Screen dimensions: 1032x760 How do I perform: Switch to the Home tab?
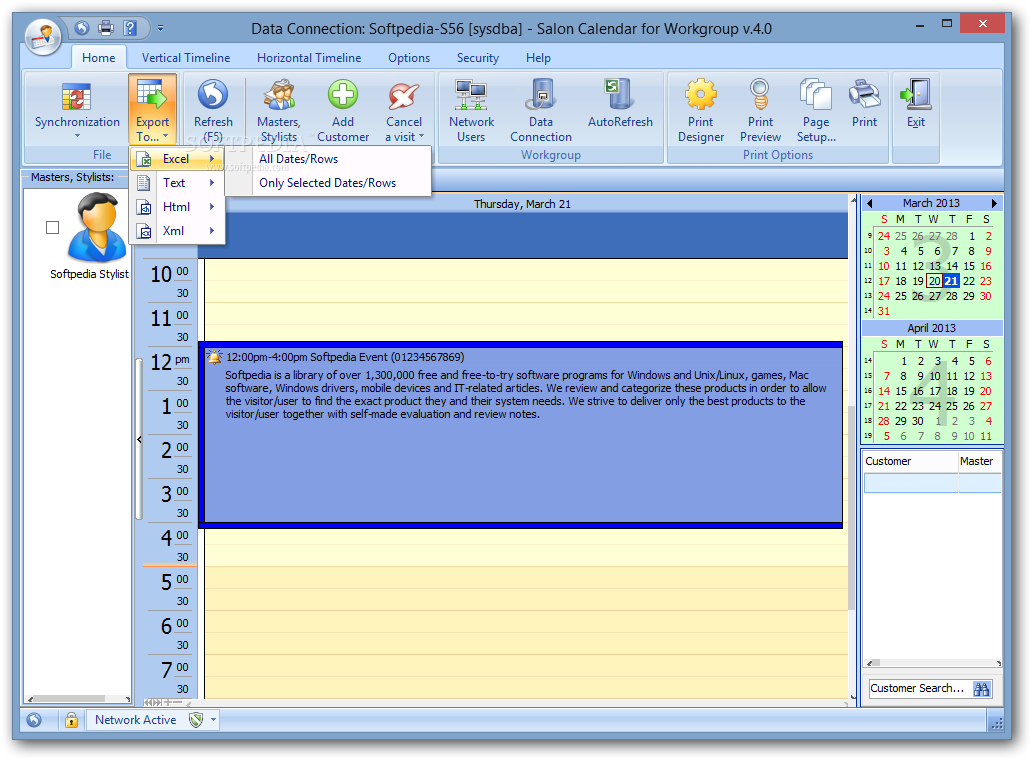click(99, 58)
